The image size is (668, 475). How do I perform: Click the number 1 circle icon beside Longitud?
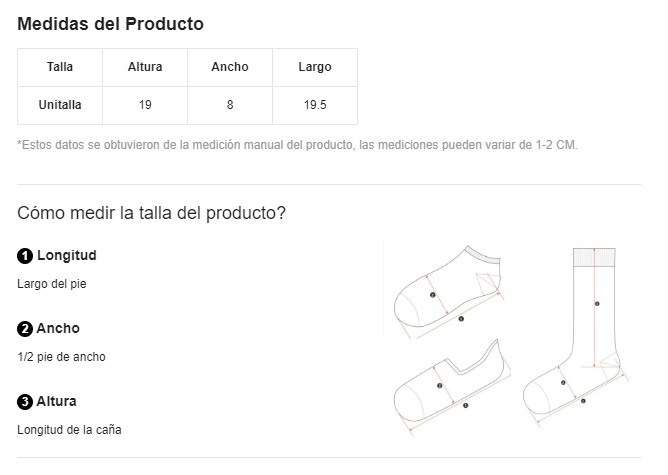point(25,256)
